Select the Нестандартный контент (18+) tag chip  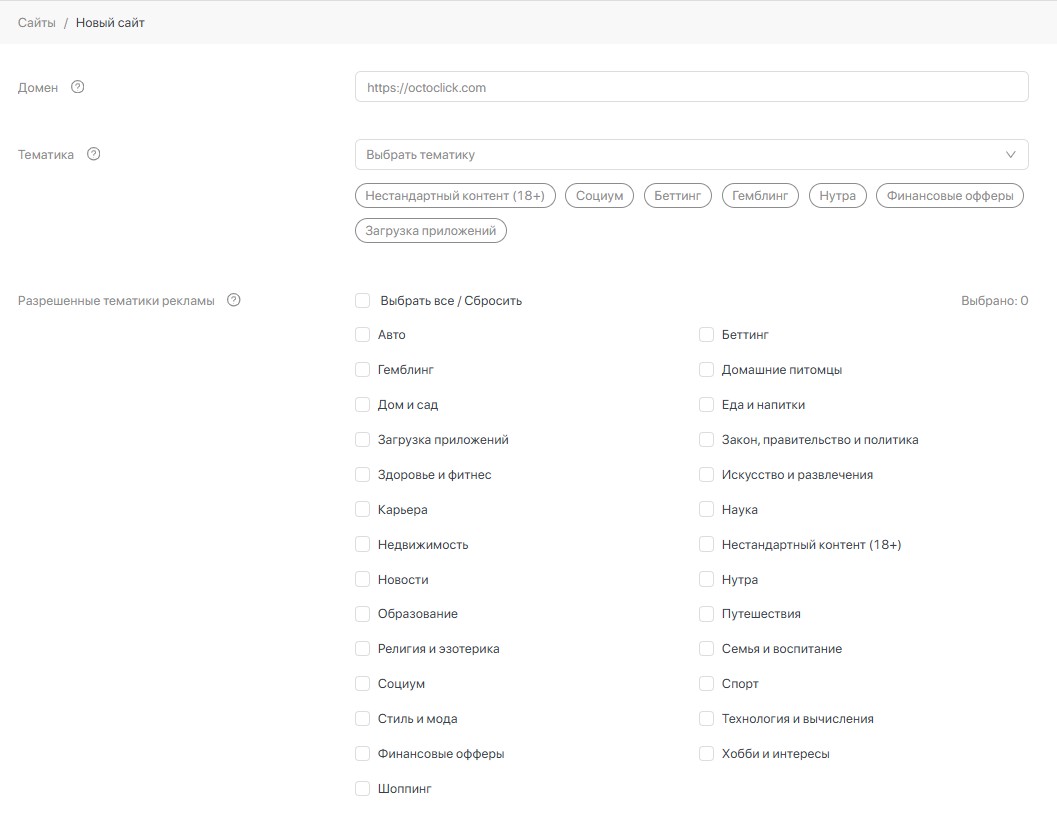click(x=455, y=196)
